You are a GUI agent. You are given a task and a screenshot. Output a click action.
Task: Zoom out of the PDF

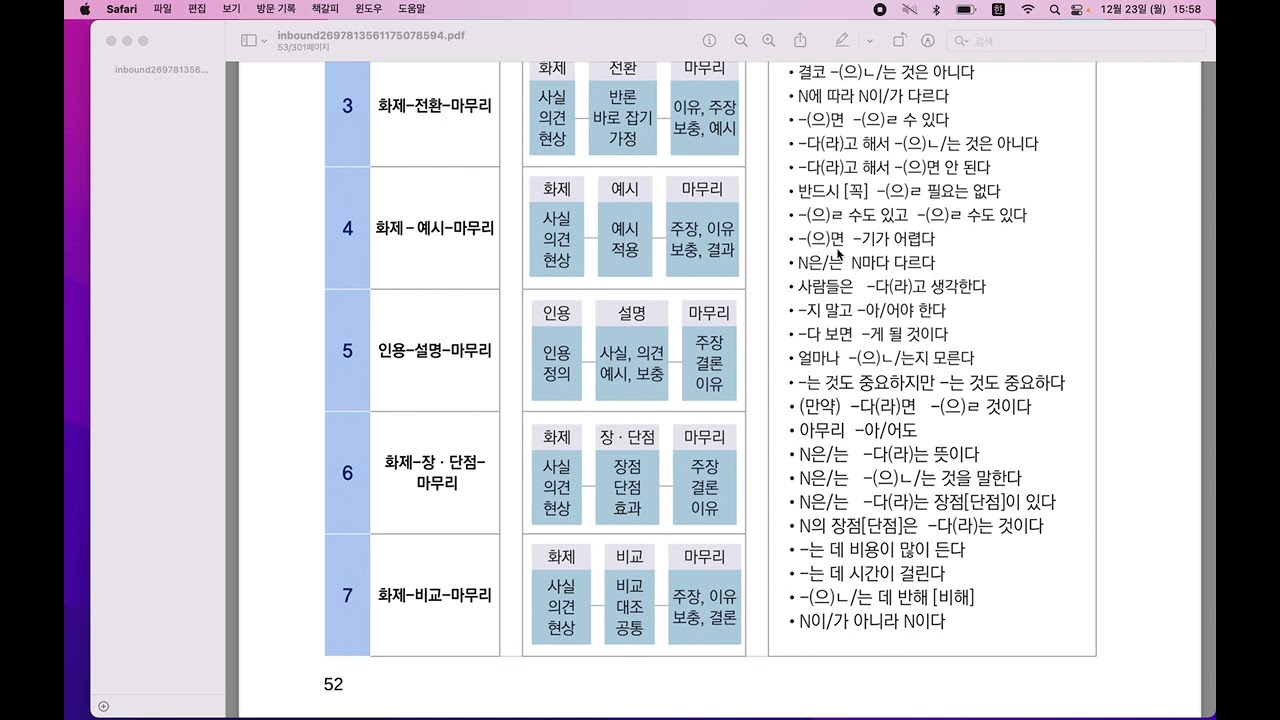[x=741, y=40]
